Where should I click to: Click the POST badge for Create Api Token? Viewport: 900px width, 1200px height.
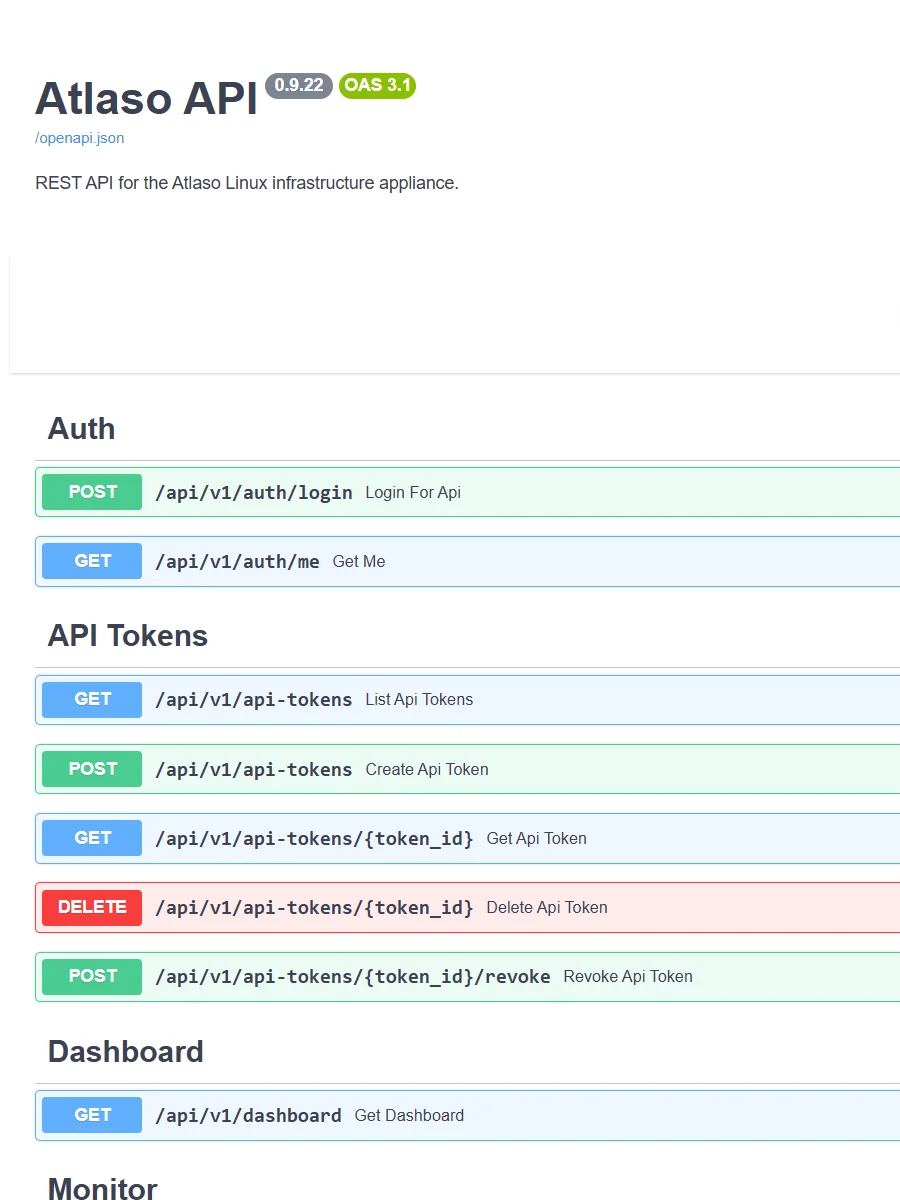92,769
